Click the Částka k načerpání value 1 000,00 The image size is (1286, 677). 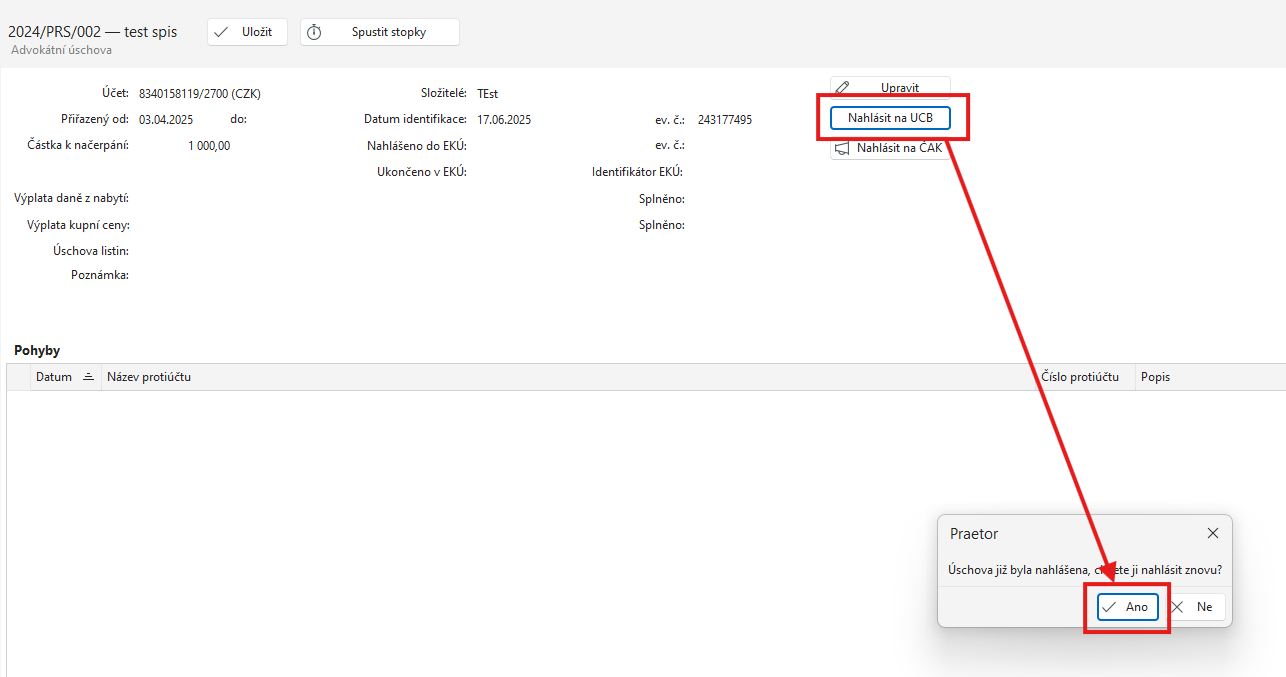pos(209,146)
